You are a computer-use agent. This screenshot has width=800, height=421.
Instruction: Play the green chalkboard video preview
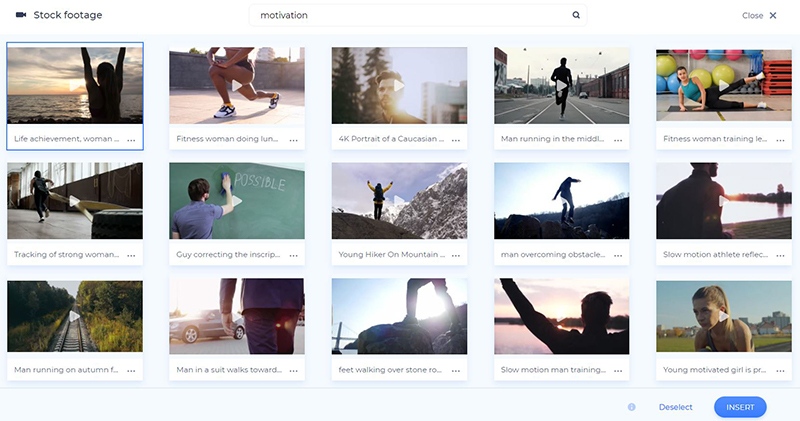[237, 201]
